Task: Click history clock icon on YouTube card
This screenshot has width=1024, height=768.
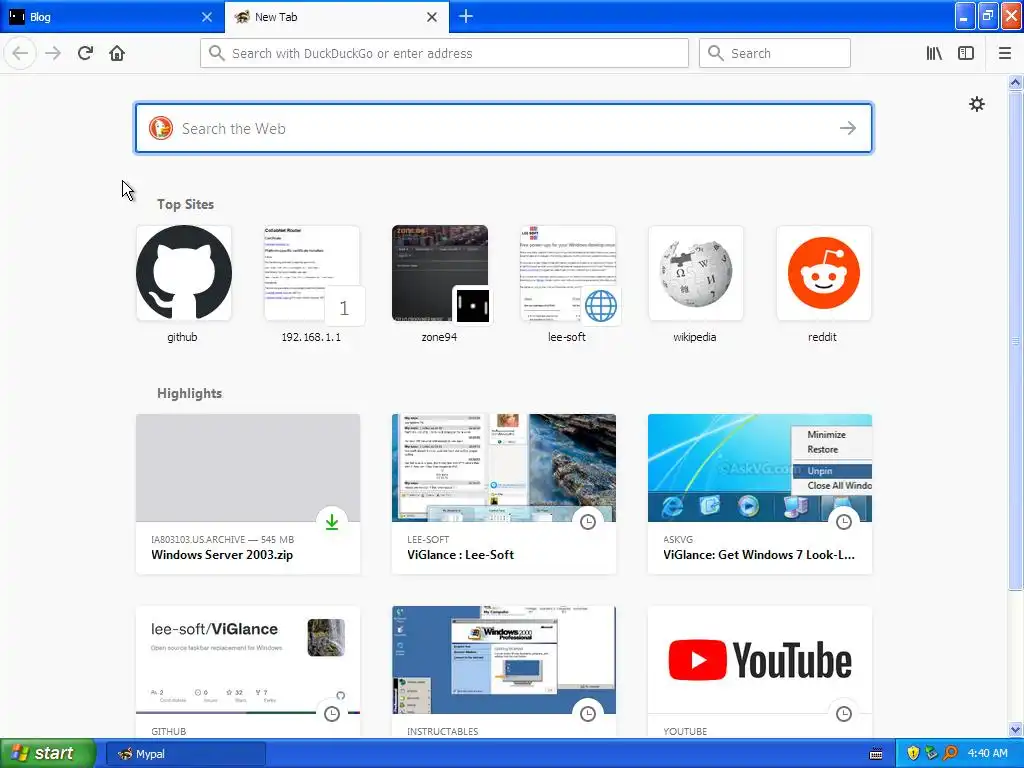Action: (x=844, y=714)
